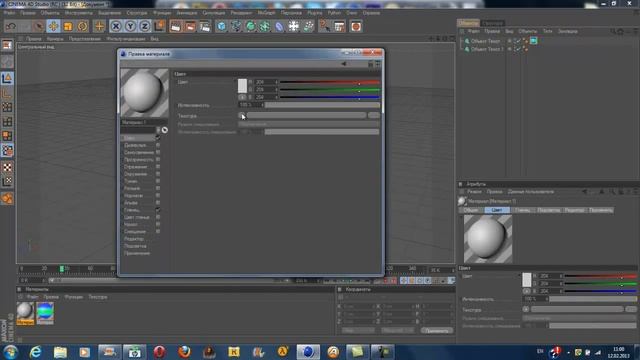Screen dimensions: 640x360
Task: Open Теги menu in Object manager
Action: (x=547, y=31)
